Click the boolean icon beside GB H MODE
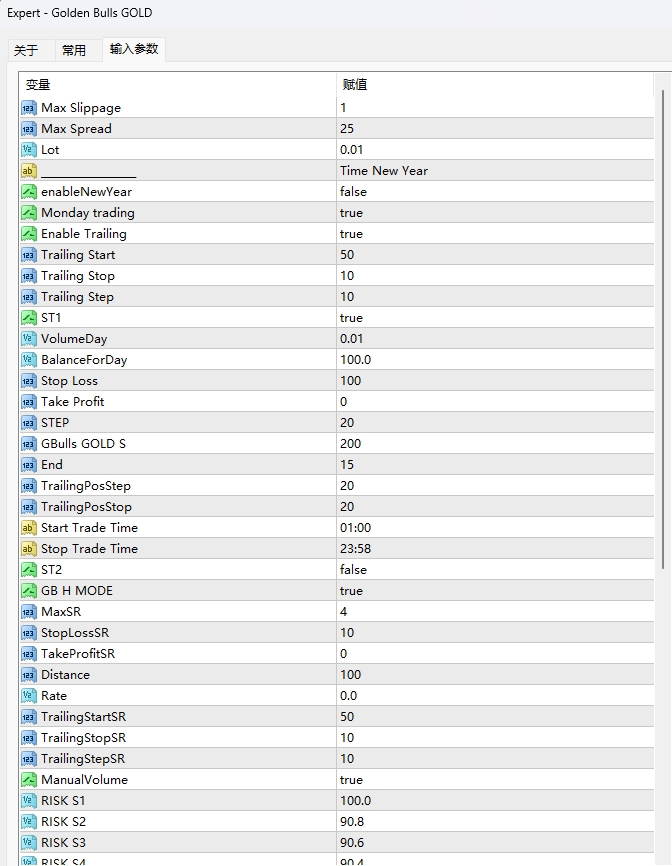The height and width of the screenshot is (866, 672). (x=28, y=591)
